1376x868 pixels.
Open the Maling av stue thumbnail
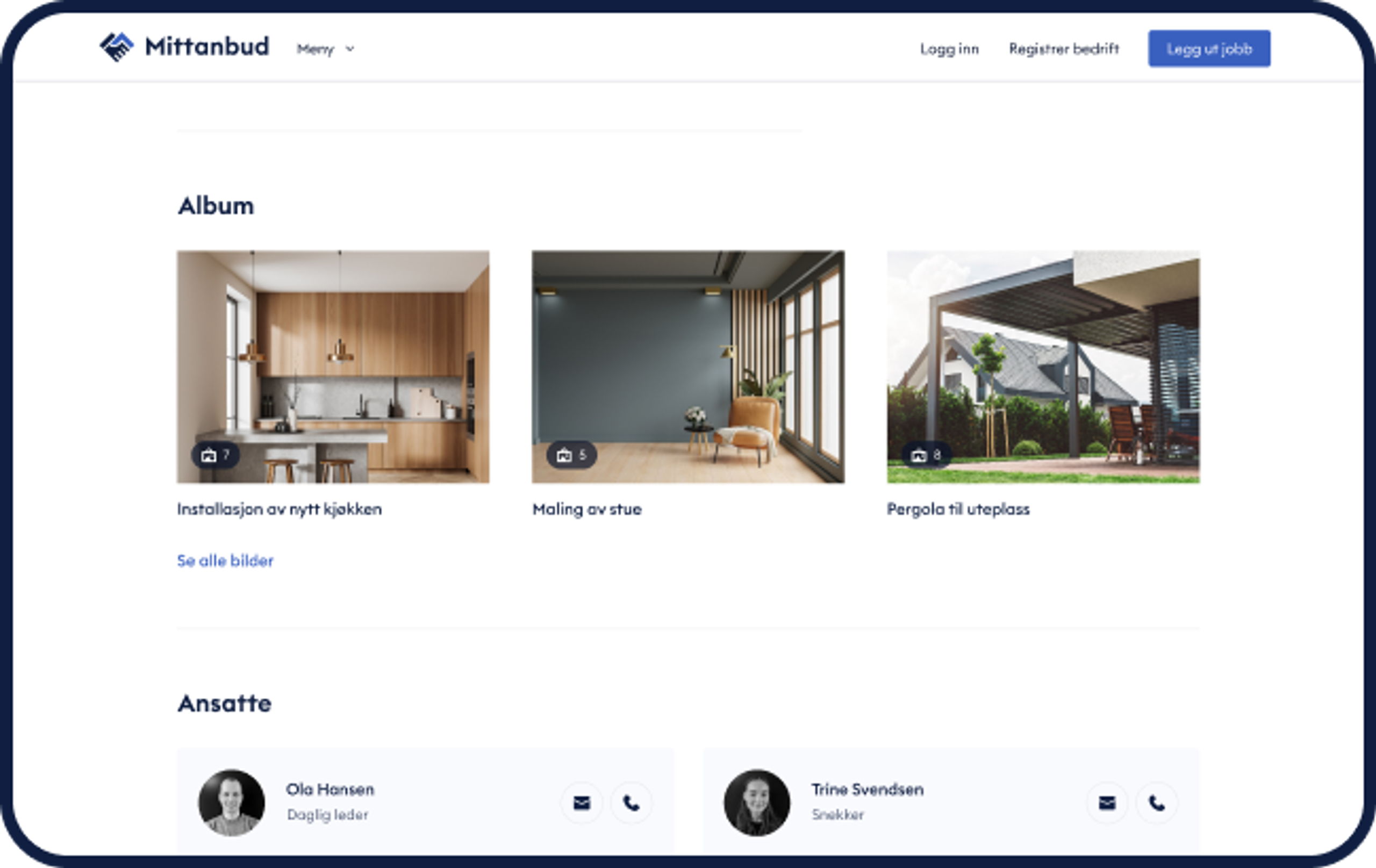click(688, 365)
